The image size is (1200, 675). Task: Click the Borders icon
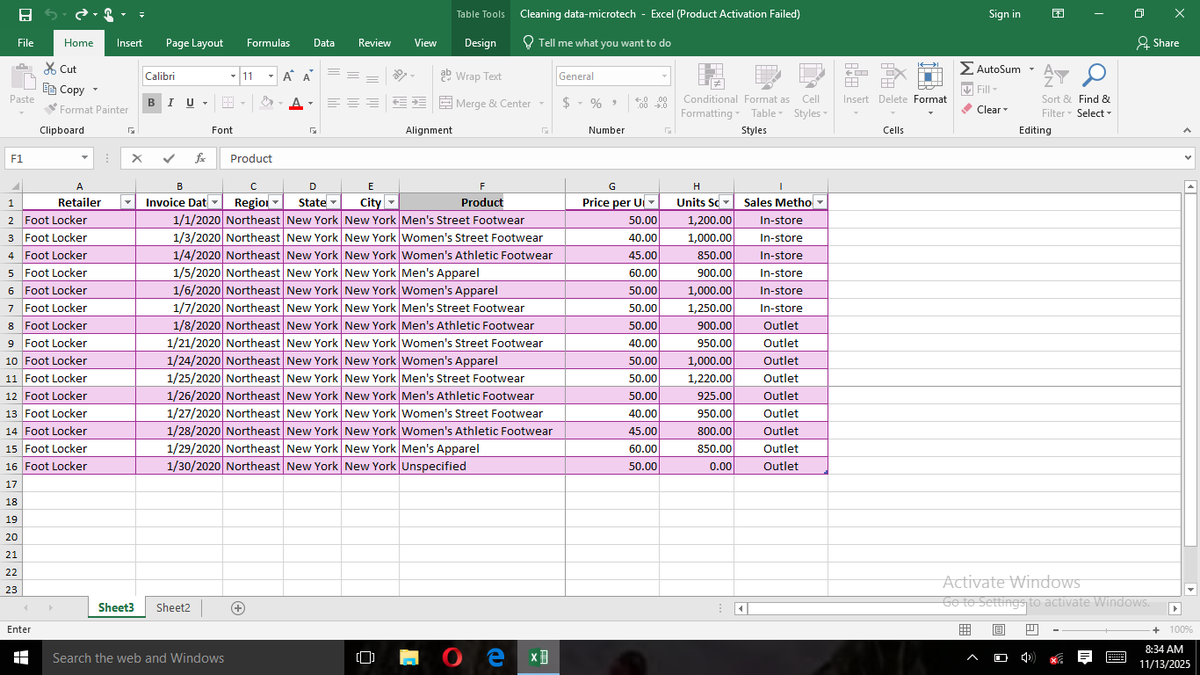(228, 103)
